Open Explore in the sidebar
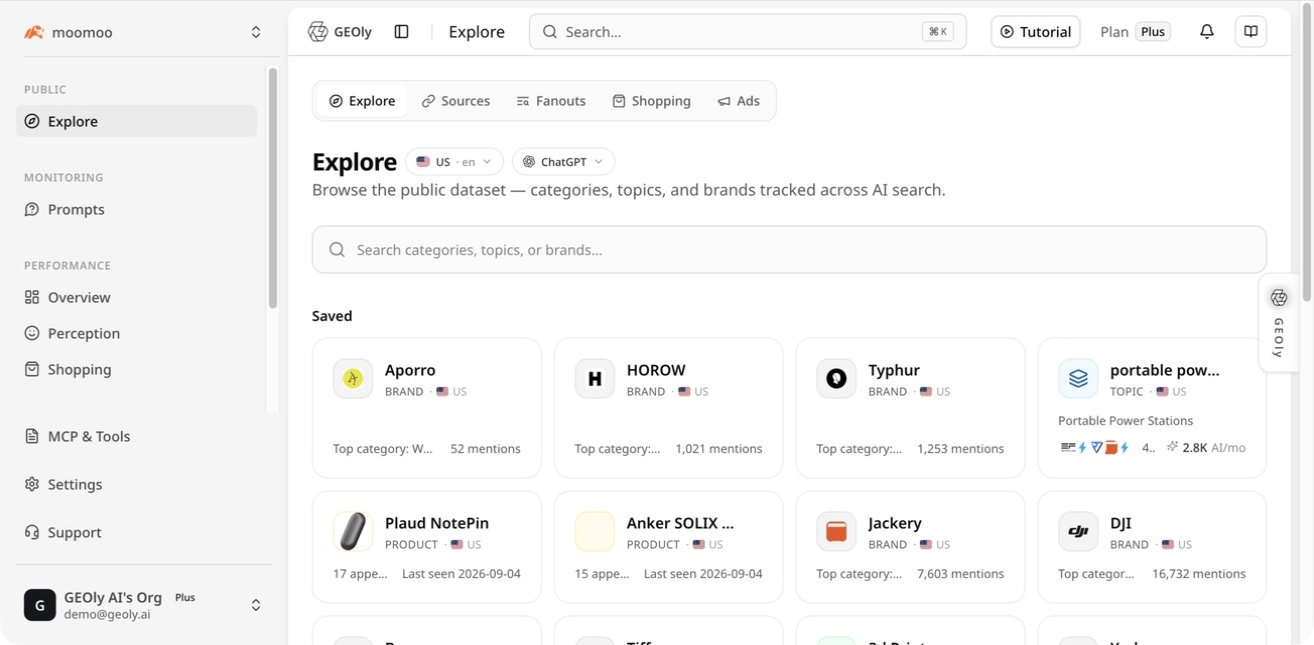Viewport: 1314px width, 645px height. (x=137, y=121)
